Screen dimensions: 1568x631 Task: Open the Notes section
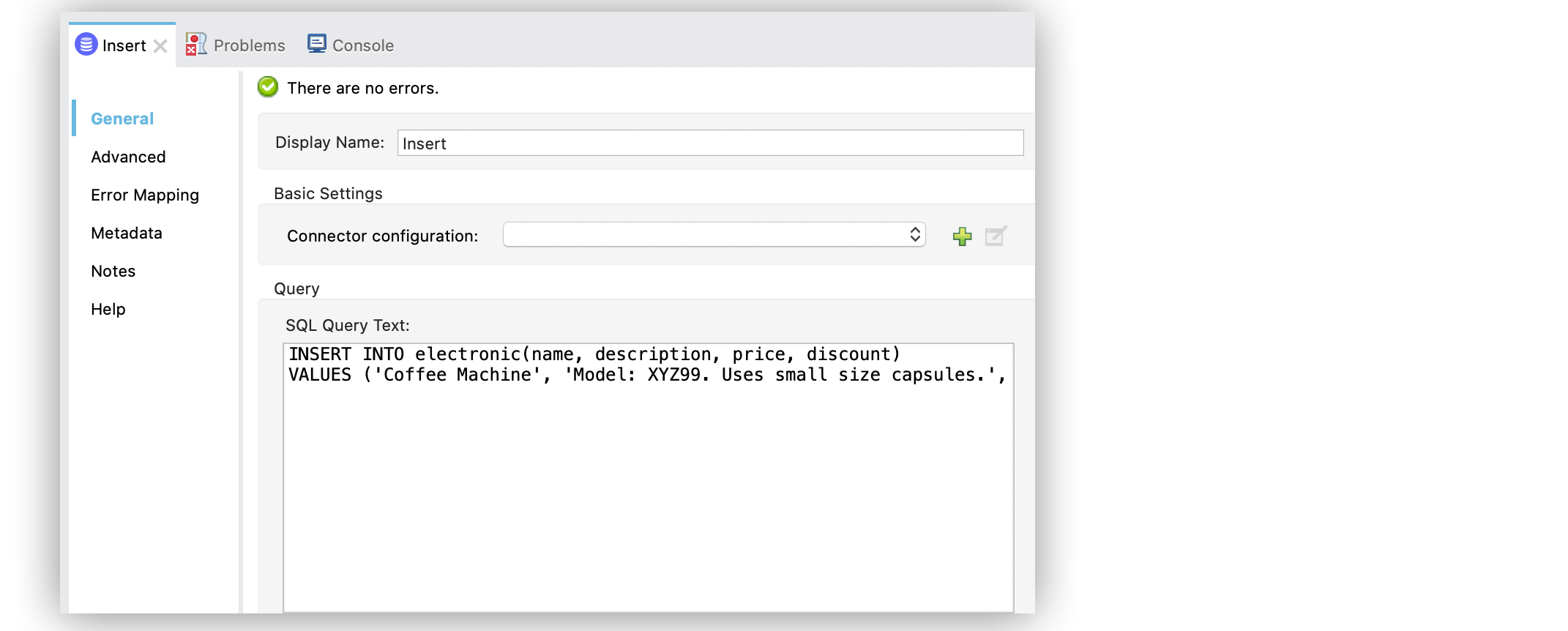(113, 271)
